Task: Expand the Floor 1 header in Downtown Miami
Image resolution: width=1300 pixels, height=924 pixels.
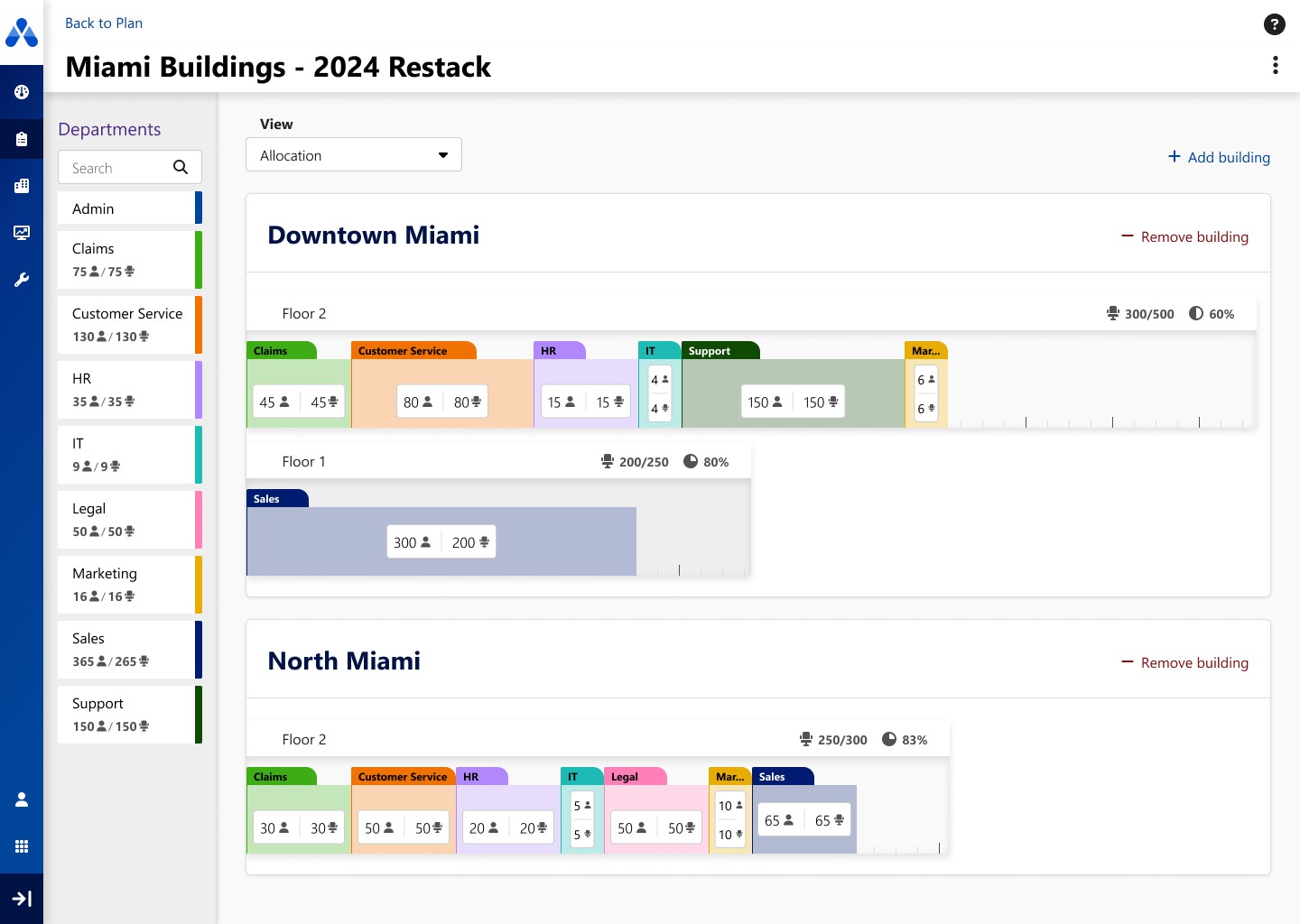Action: pyautogui.click(x=304, y=461)
